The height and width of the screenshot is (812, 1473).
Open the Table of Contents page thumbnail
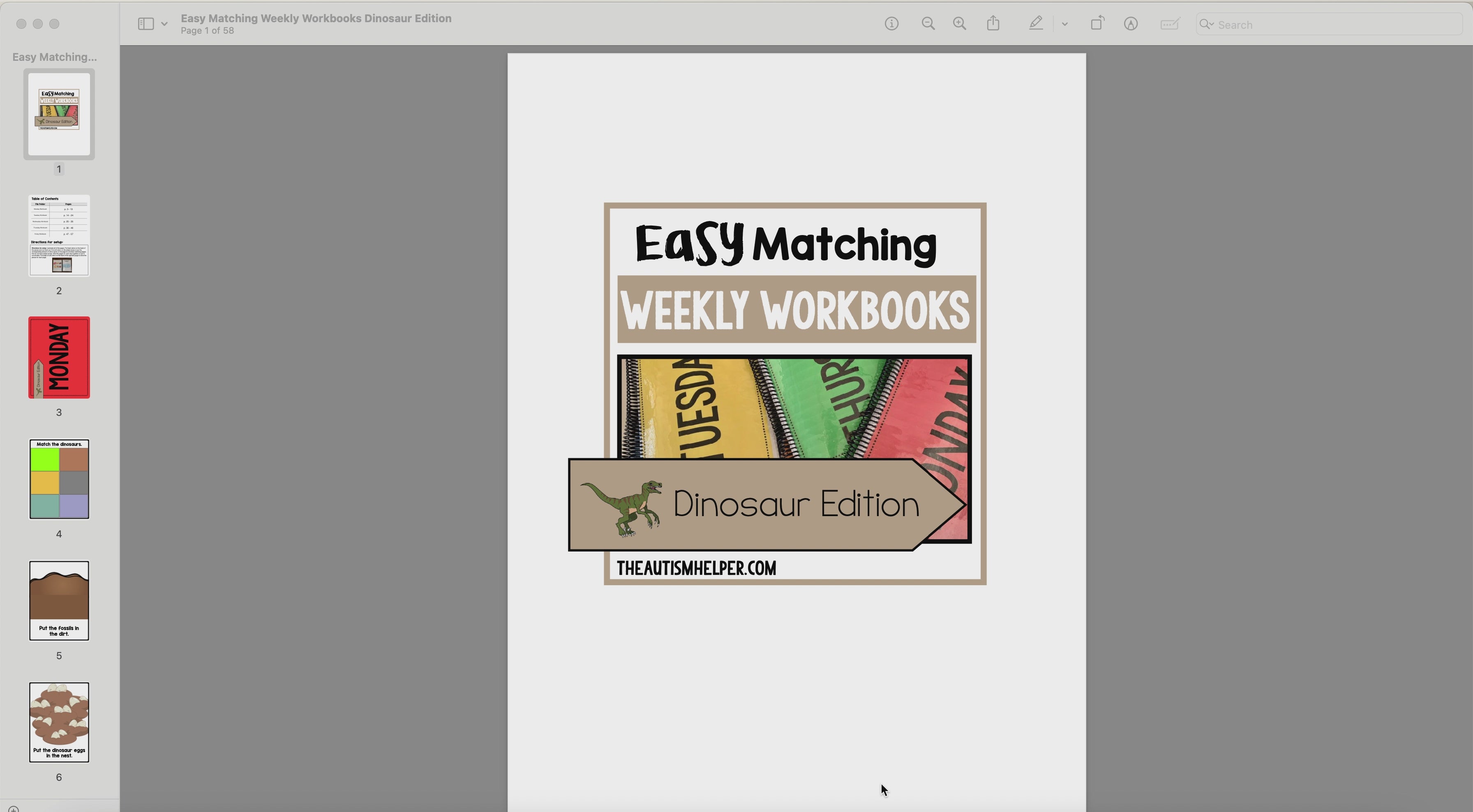pyautogui.click(x=58, y=235)
